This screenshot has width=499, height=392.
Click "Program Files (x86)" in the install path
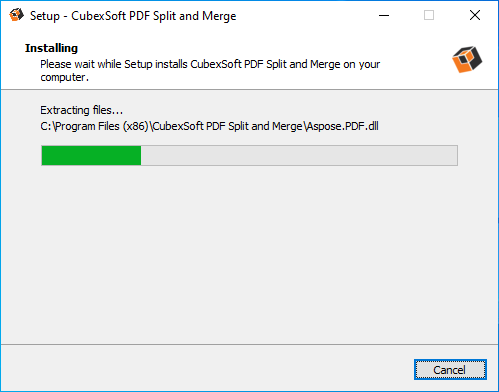pos(102,126)
